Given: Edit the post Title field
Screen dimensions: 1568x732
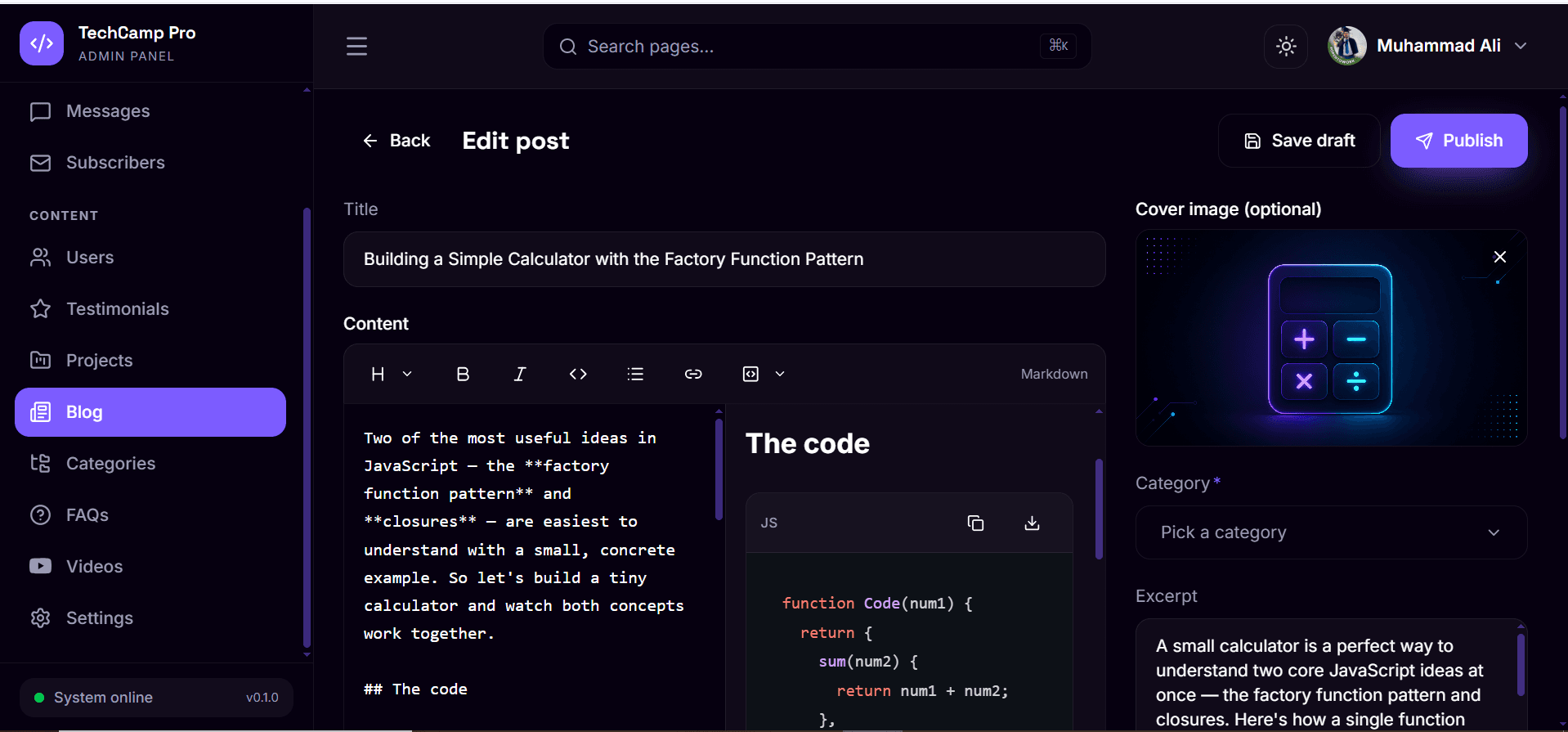Looking at the screenshot, I should 724,259.
